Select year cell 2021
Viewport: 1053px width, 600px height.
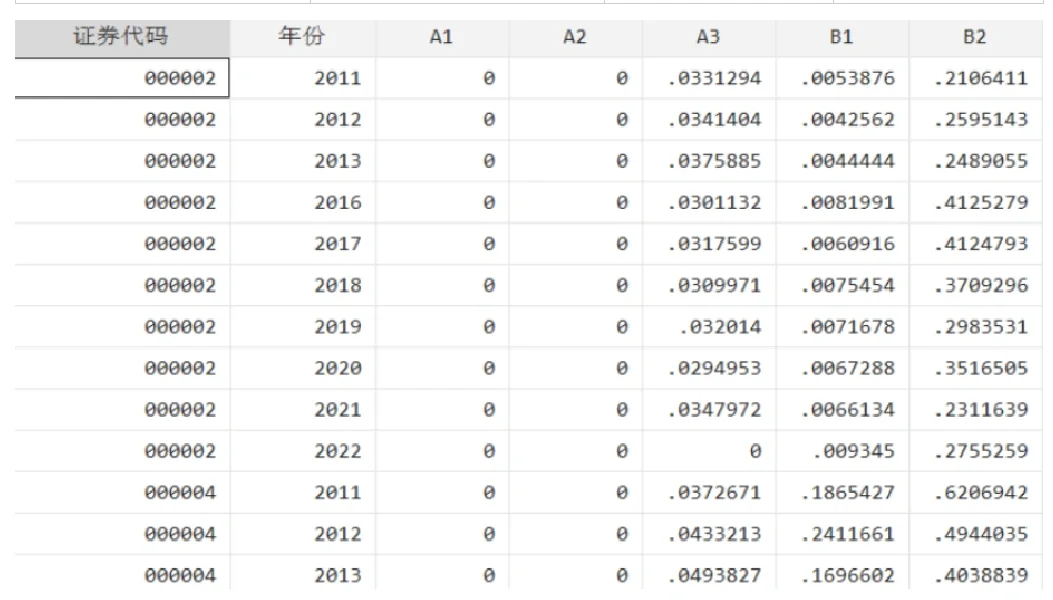pos(302,410)
